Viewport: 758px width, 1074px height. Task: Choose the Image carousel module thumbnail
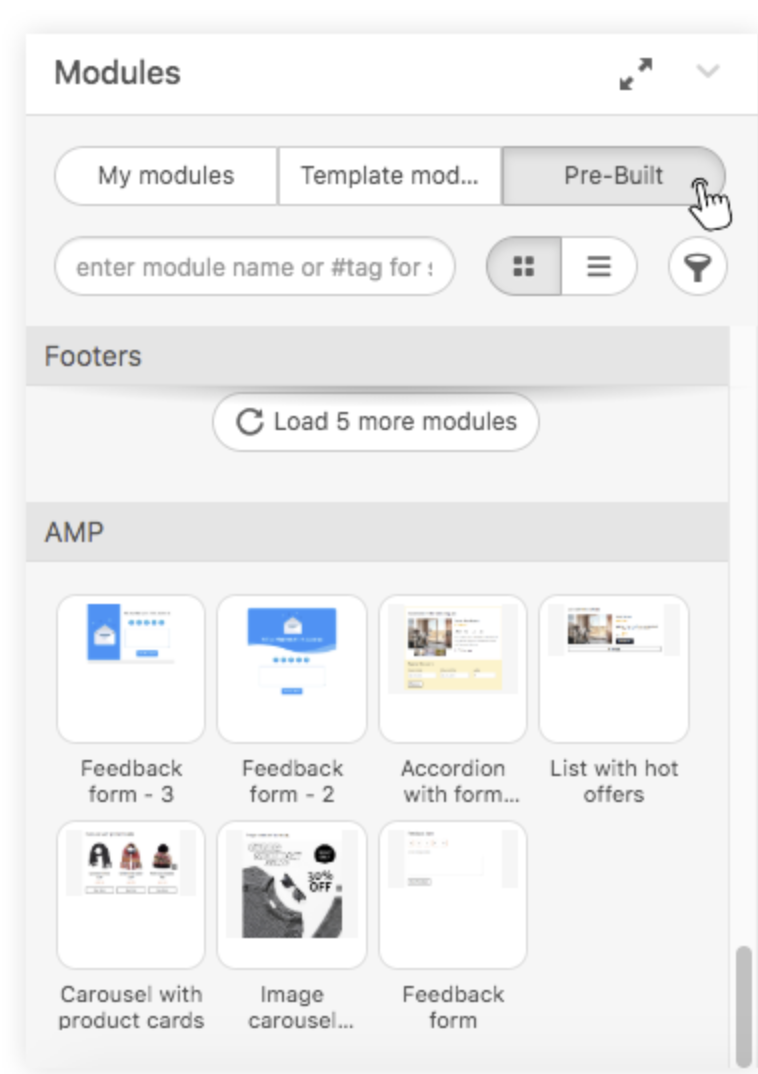(292, 895)
